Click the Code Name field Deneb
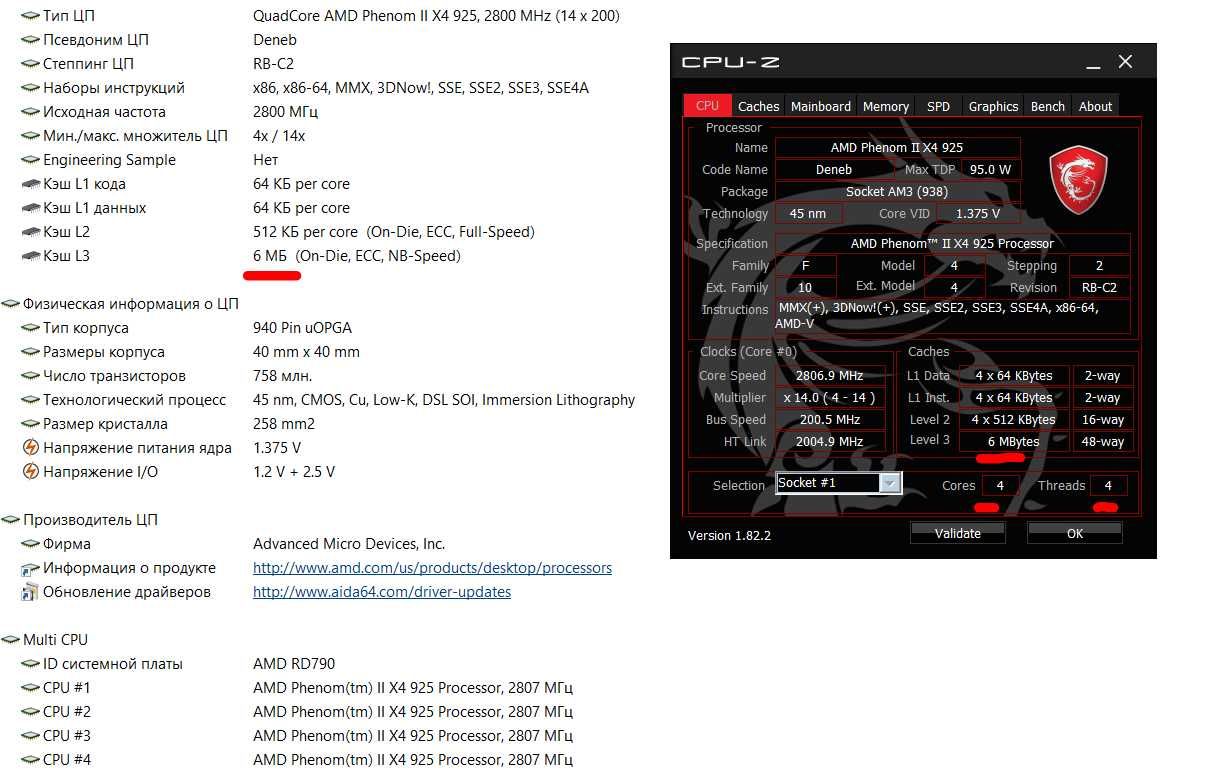Image resolution: width=1229 pixels, height=776 pixels. click(834, 169)
